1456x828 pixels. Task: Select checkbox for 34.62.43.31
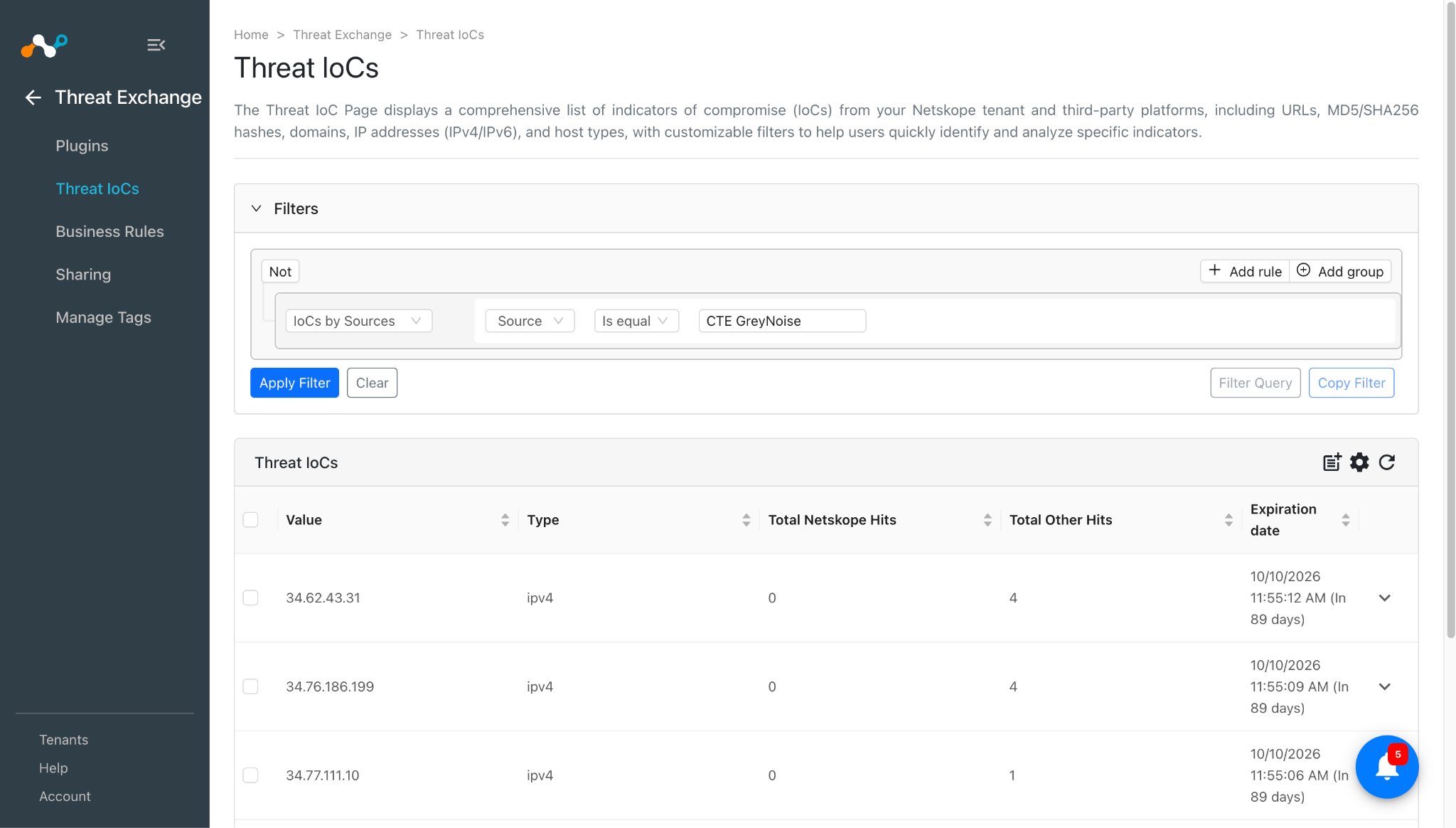[x=250, y=598]
